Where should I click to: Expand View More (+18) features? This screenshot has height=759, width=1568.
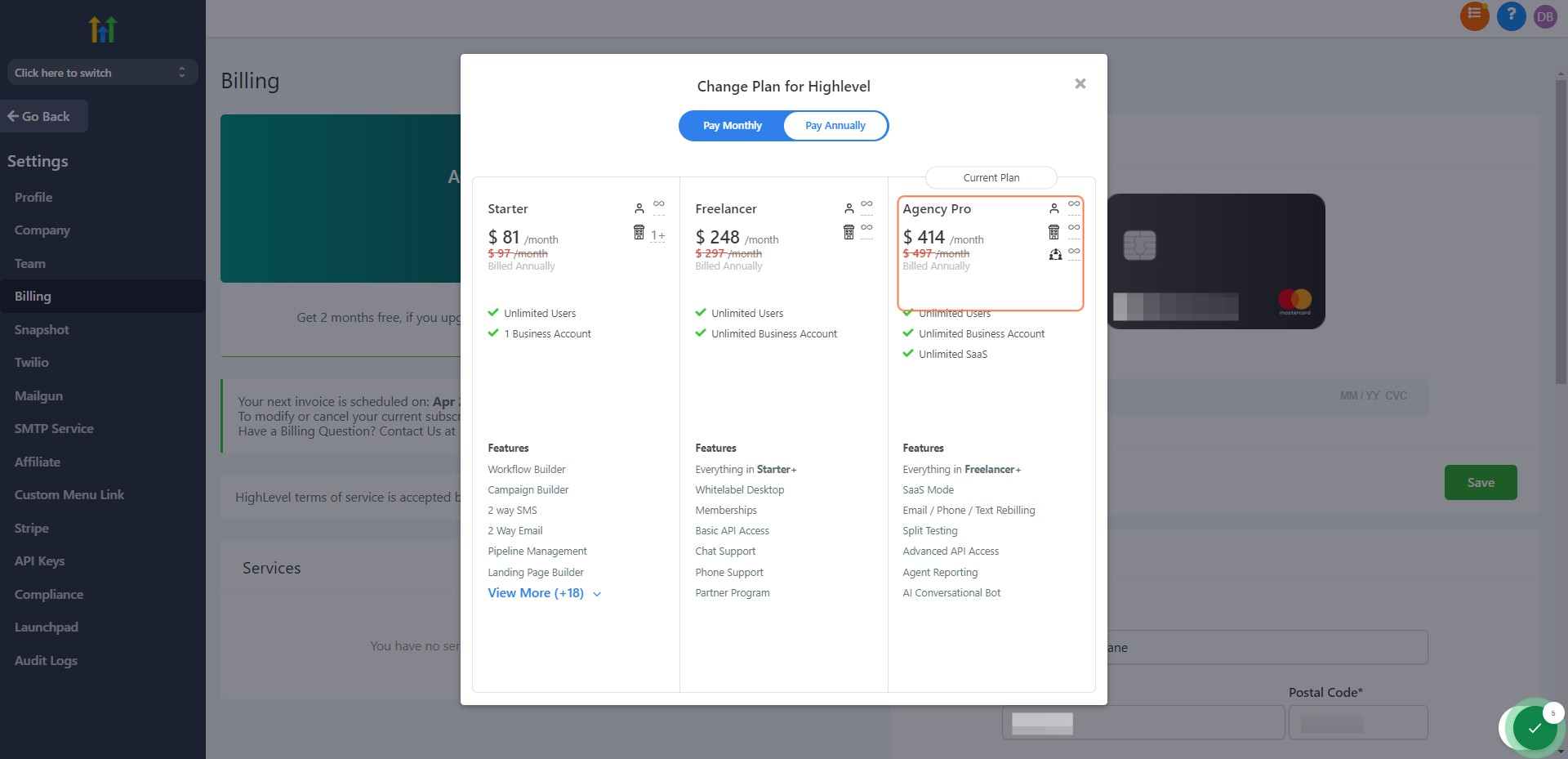(544, 593)
